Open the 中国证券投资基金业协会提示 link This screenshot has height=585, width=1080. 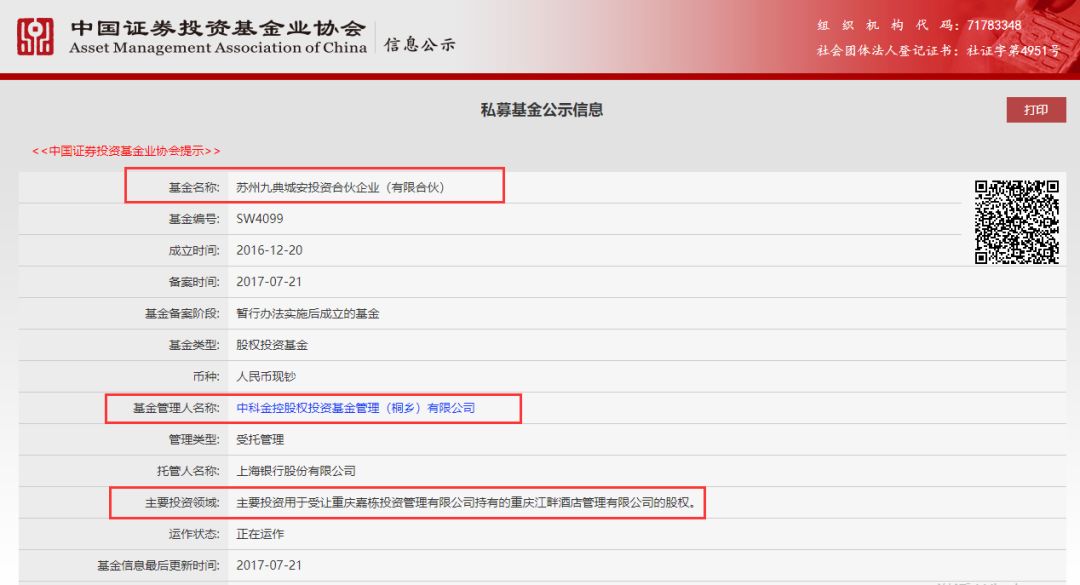click(x=126, y=151)
